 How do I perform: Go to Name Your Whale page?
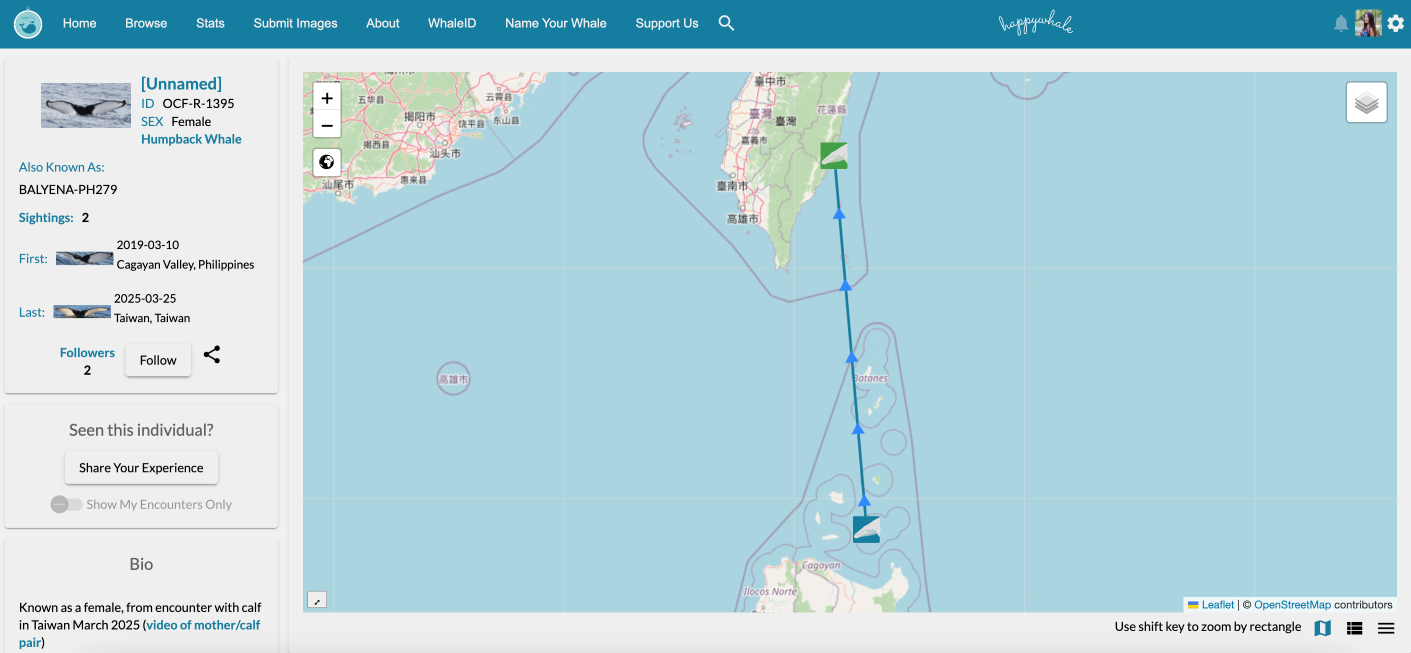[555, 23]
